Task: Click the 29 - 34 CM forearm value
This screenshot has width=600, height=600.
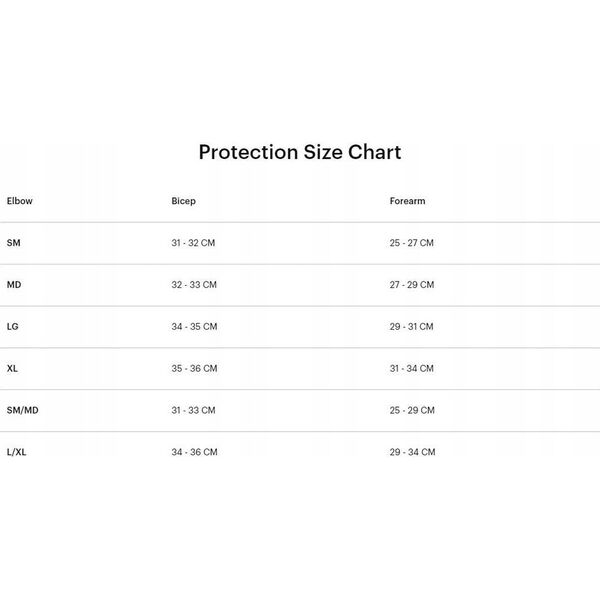Action: click(x=412, y=452)
